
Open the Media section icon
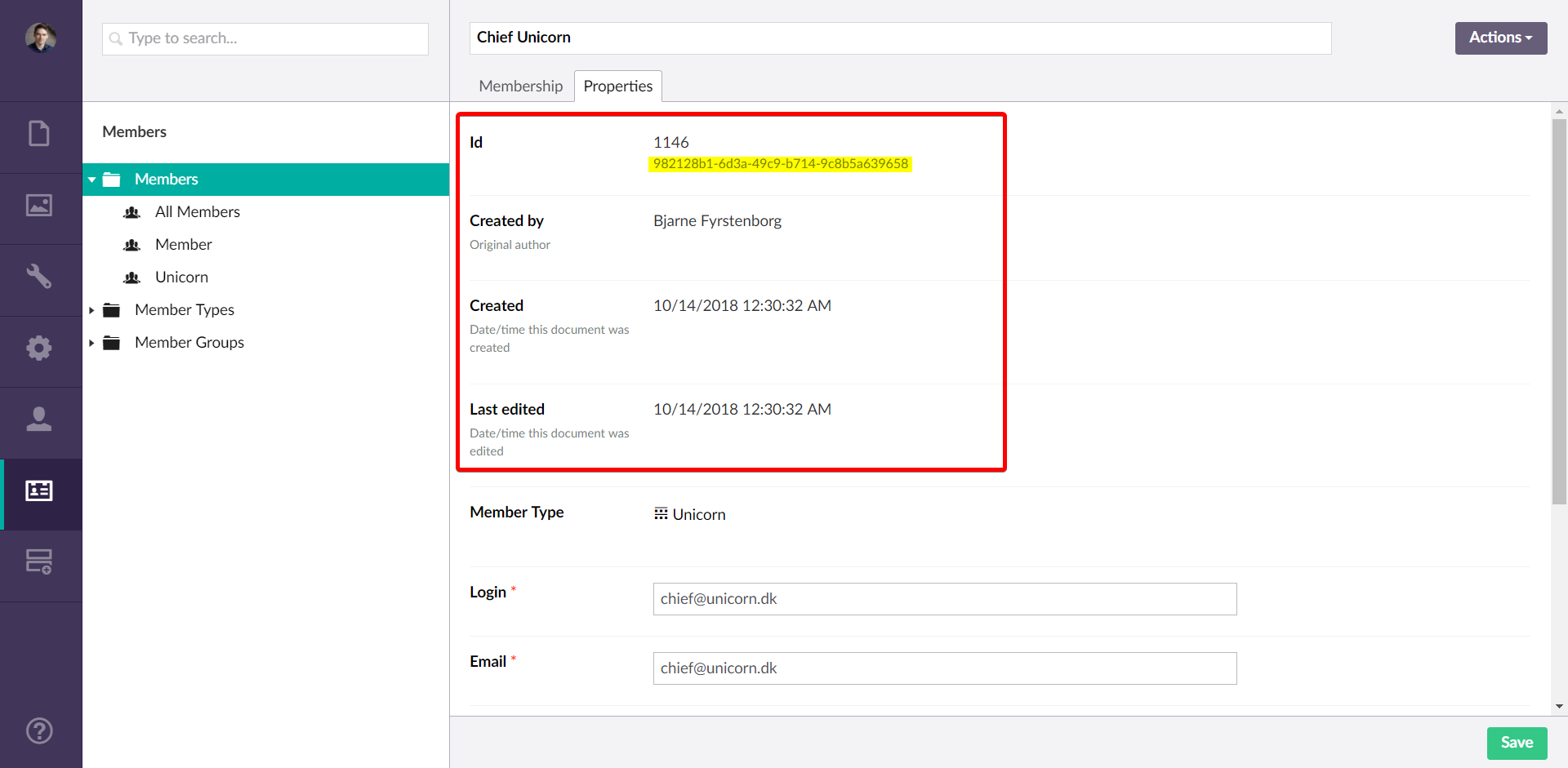[x=39, y=205]
